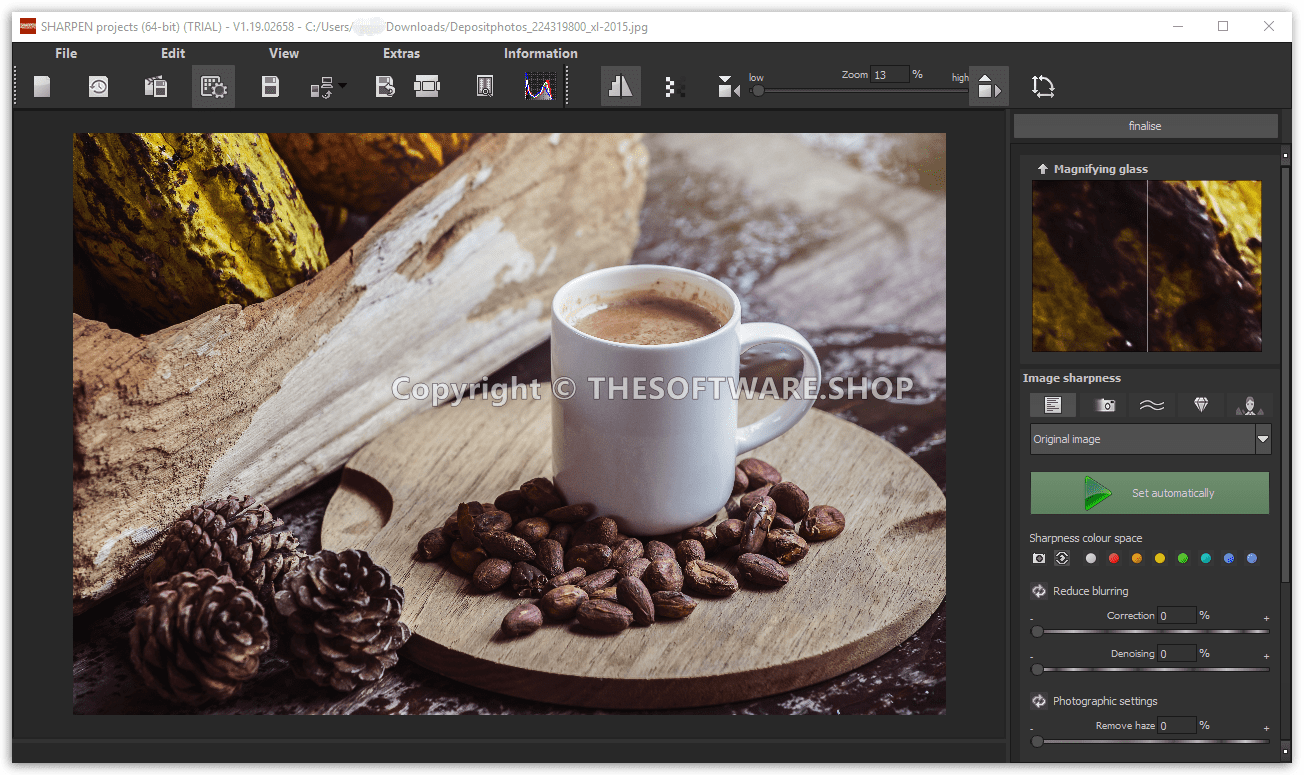Select the red sharpness colour swatch
The image size is (1304, 775).
(1113, 558)
